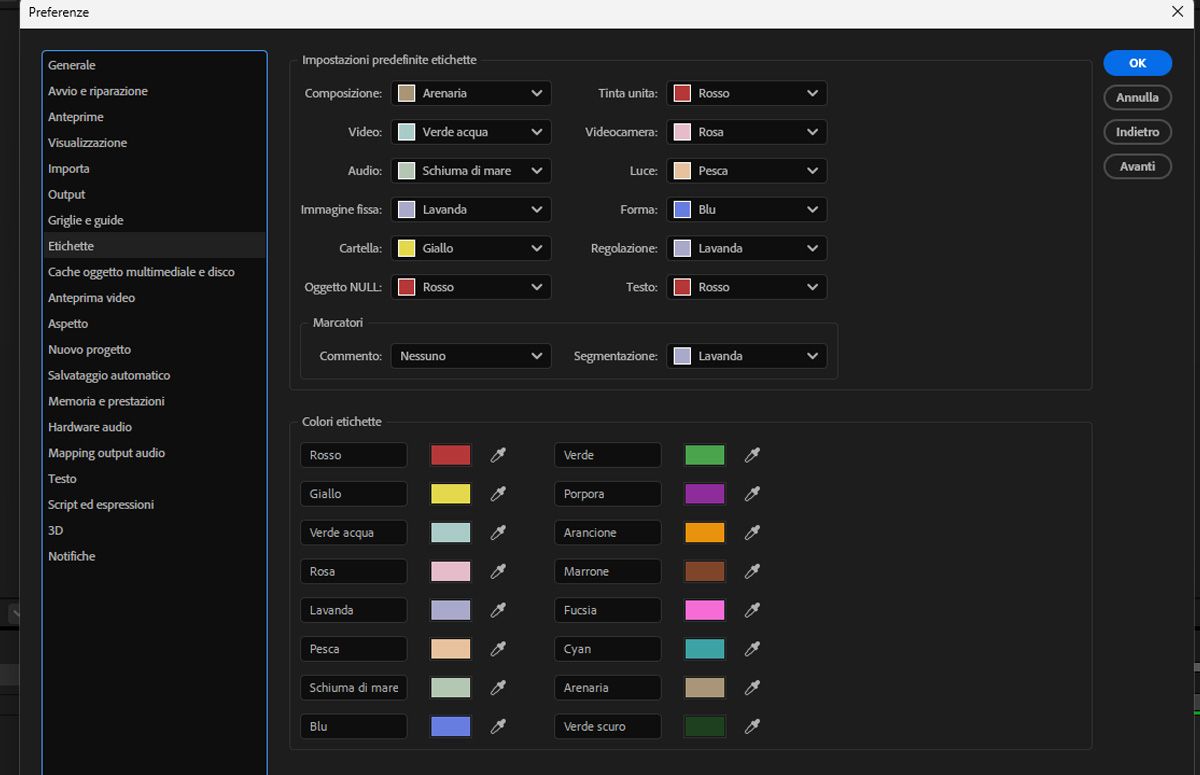Expand the Forma label dropdown
This screenshot has width=1200, height=775.
pyautogui.click(x=747, y=210)
